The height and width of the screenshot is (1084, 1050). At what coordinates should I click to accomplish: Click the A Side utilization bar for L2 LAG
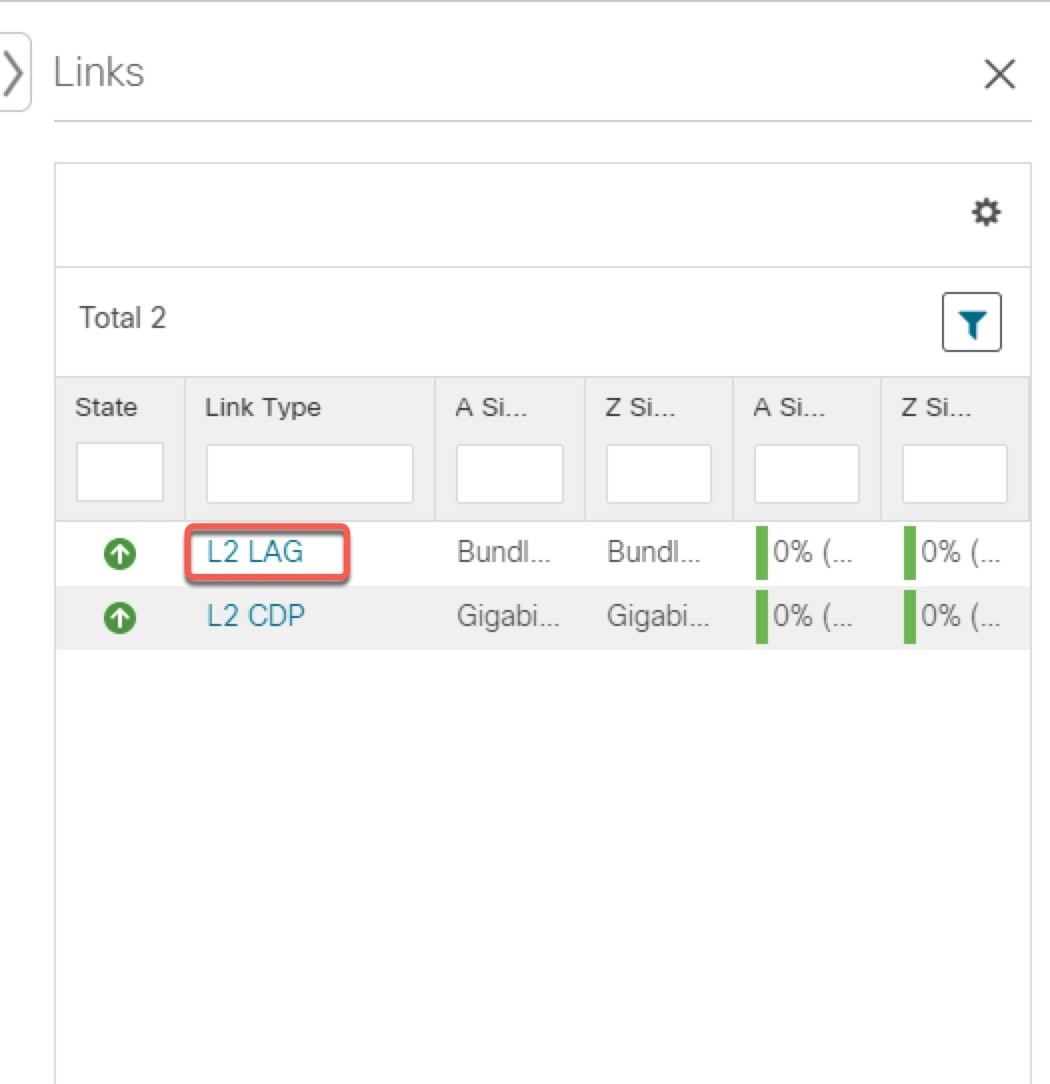(762, 553)
